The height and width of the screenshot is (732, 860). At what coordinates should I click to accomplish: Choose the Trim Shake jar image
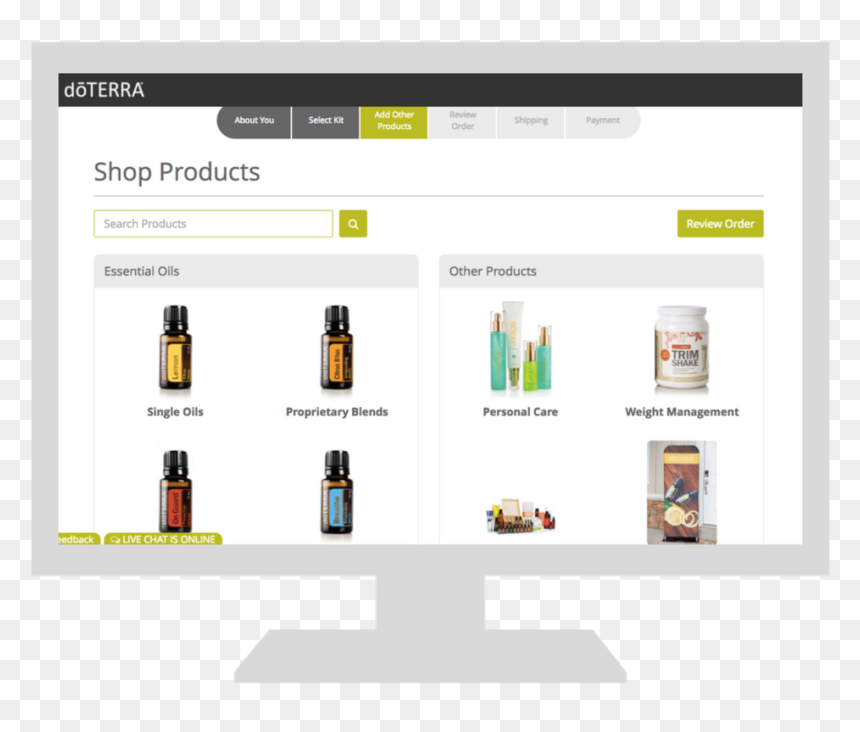pos(682,348)
